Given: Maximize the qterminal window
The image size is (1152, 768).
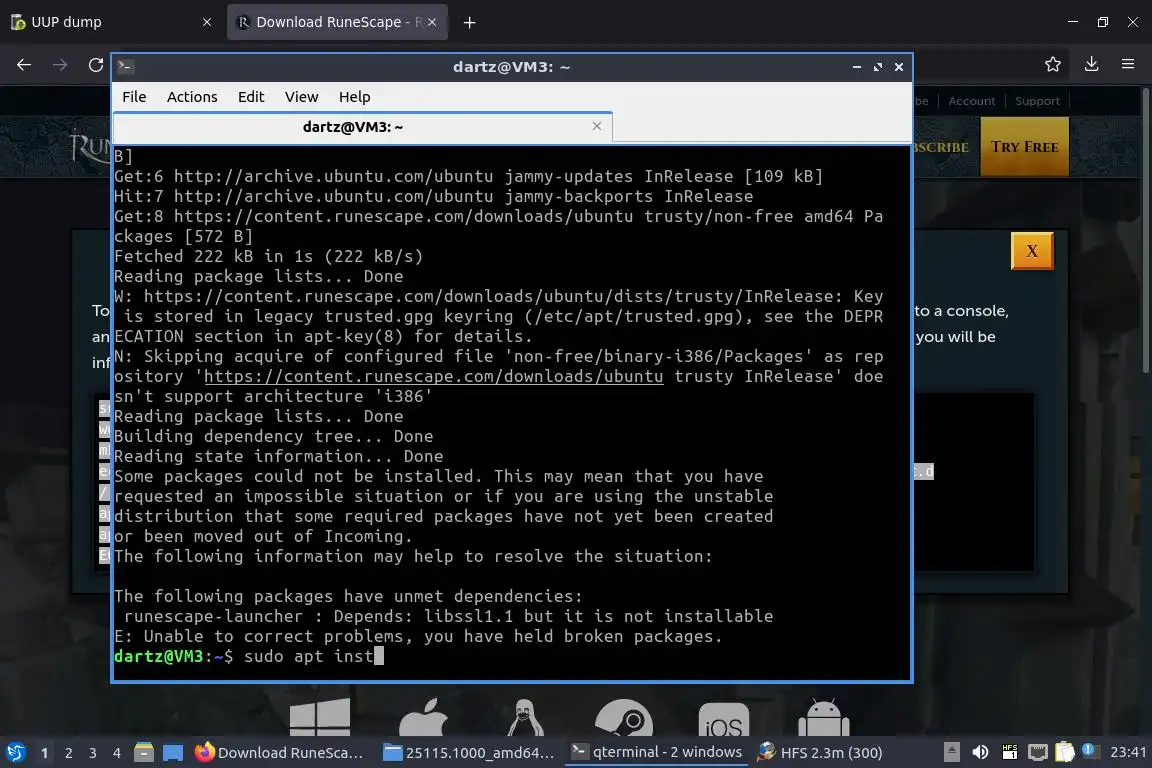Looking at the screenshot, I should (x=877, y=67).
